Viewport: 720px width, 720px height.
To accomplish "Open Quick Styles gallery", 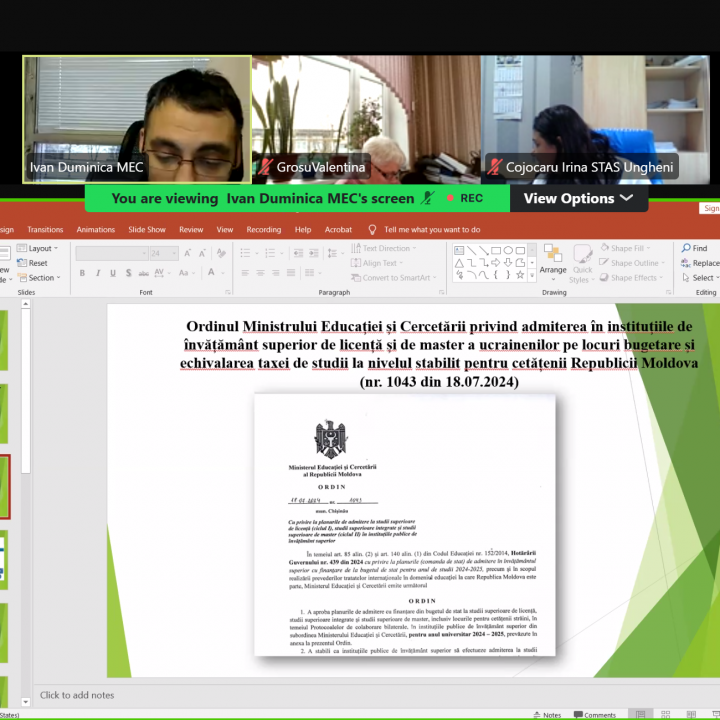I will (x=580, y=265).
